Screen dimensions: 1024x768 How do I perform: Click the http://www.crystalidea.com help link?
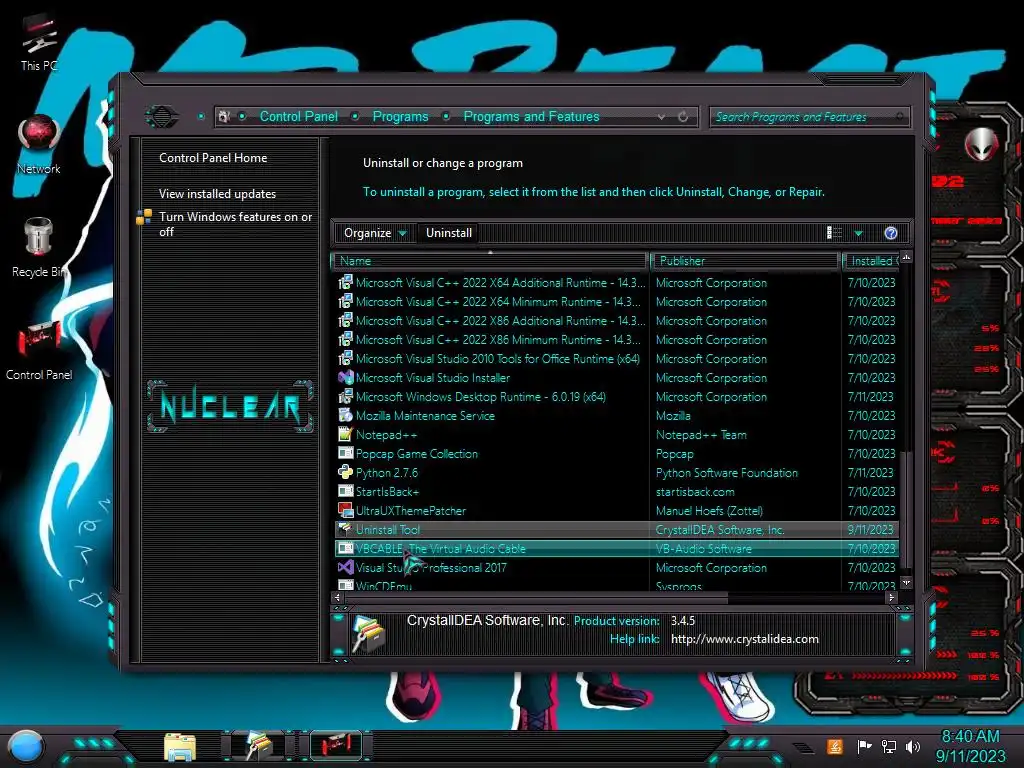744,639
